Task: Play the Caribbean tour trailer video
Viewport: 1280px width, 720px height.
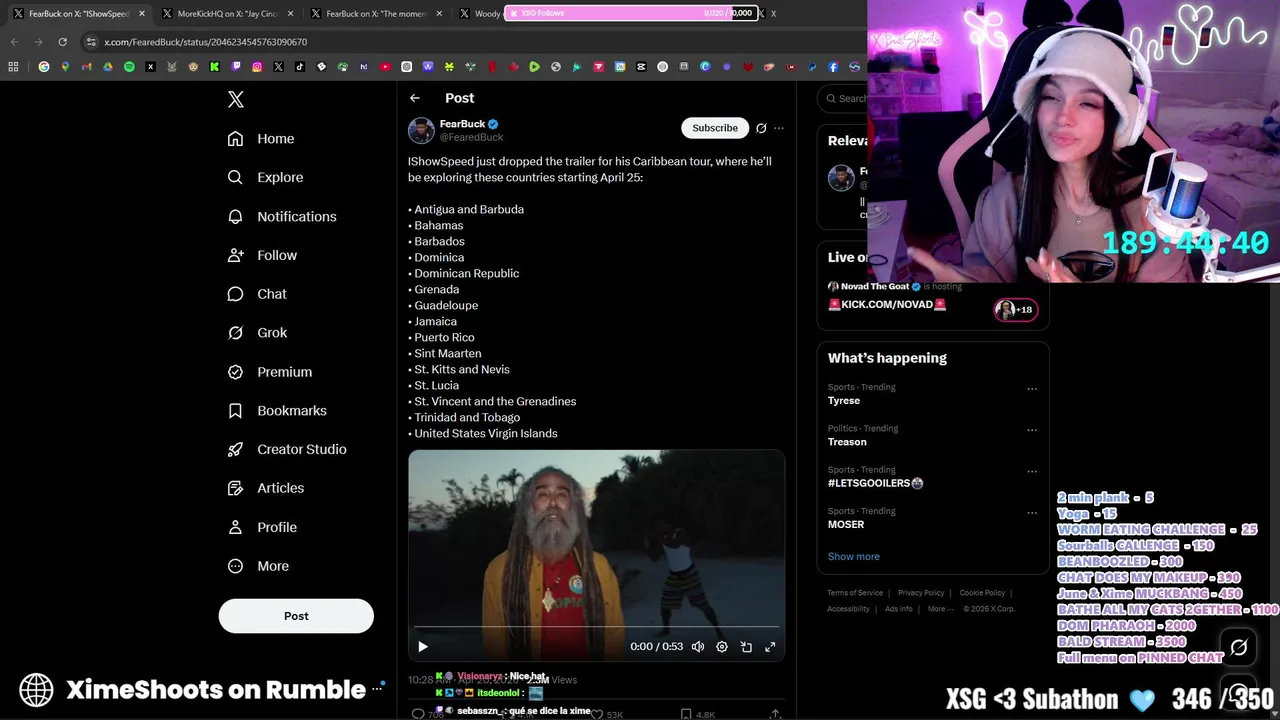Action: (x=423, y=647)
